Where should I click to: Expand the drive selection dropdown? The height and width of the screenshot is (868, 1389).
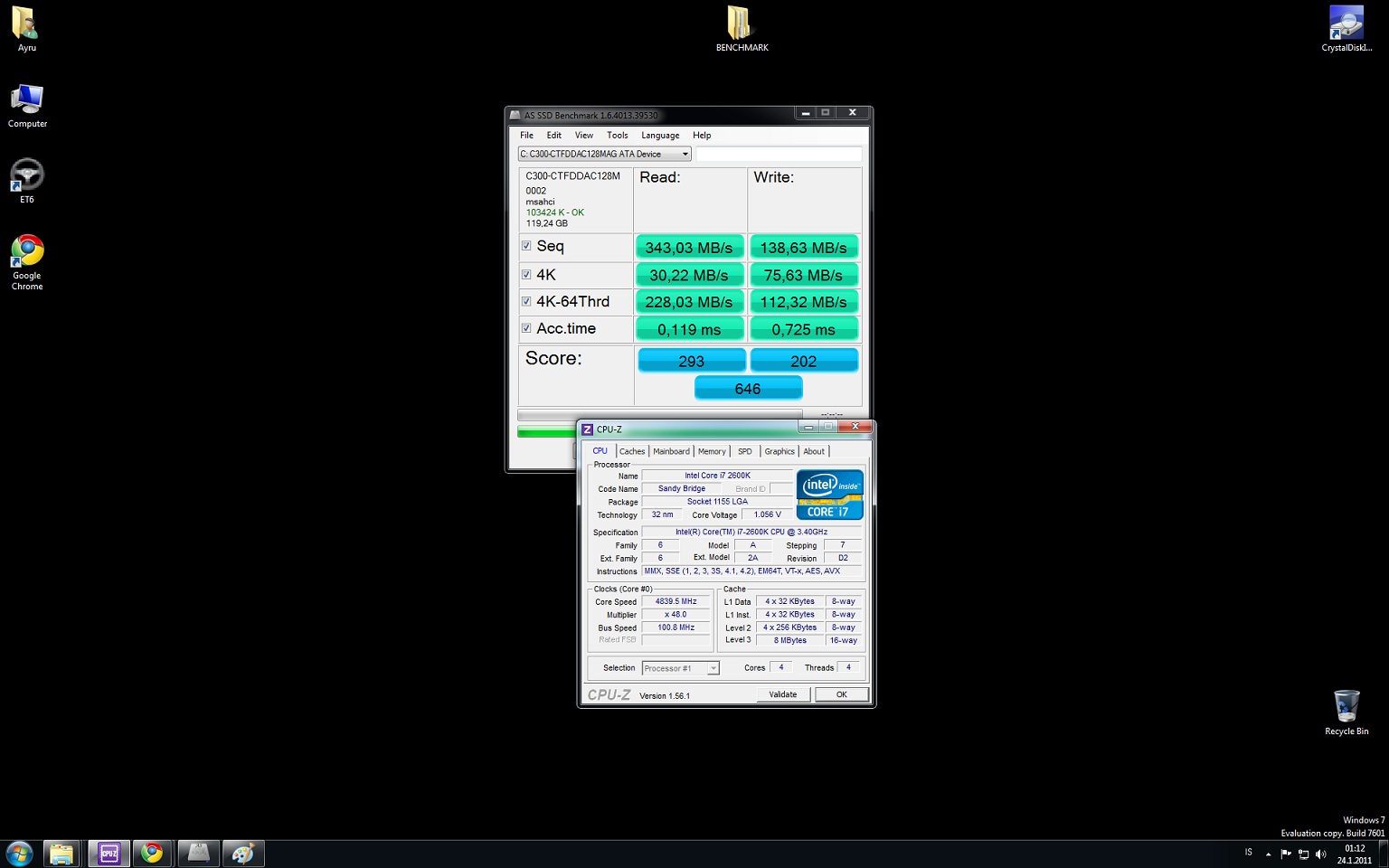[x=685, y=154]
